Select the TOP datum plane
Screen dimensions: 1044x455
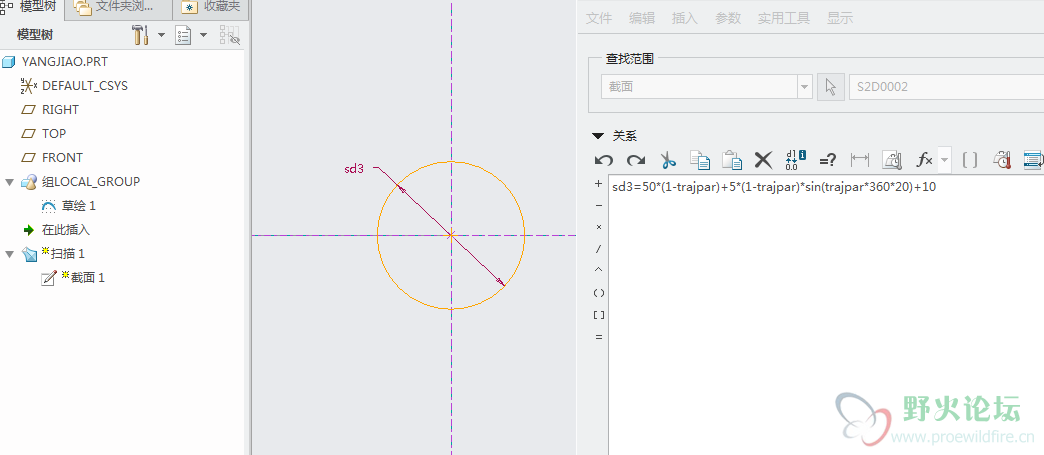click(54, 134)
